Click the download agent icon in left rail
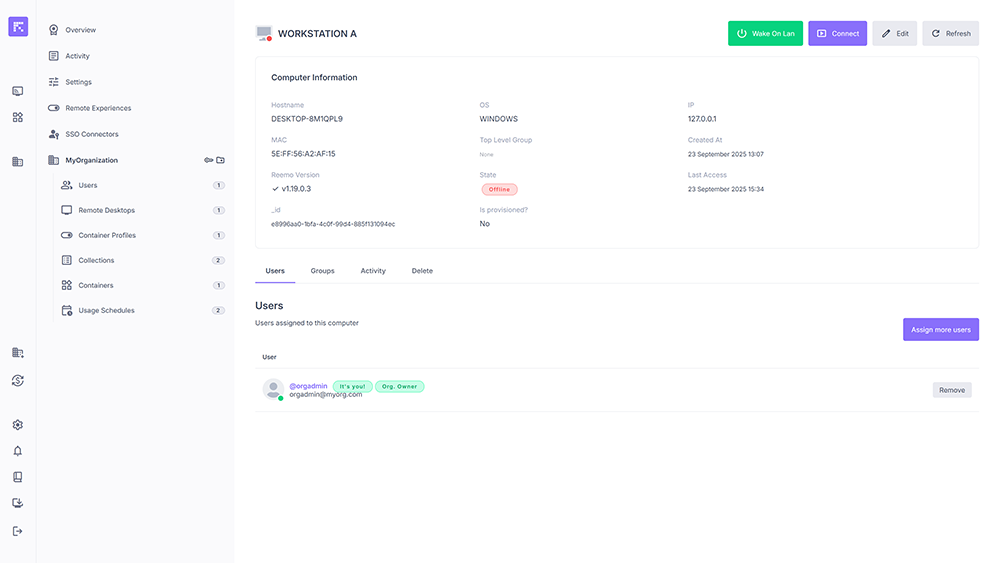Viewport: 1000px width, 563px height. 17,503
